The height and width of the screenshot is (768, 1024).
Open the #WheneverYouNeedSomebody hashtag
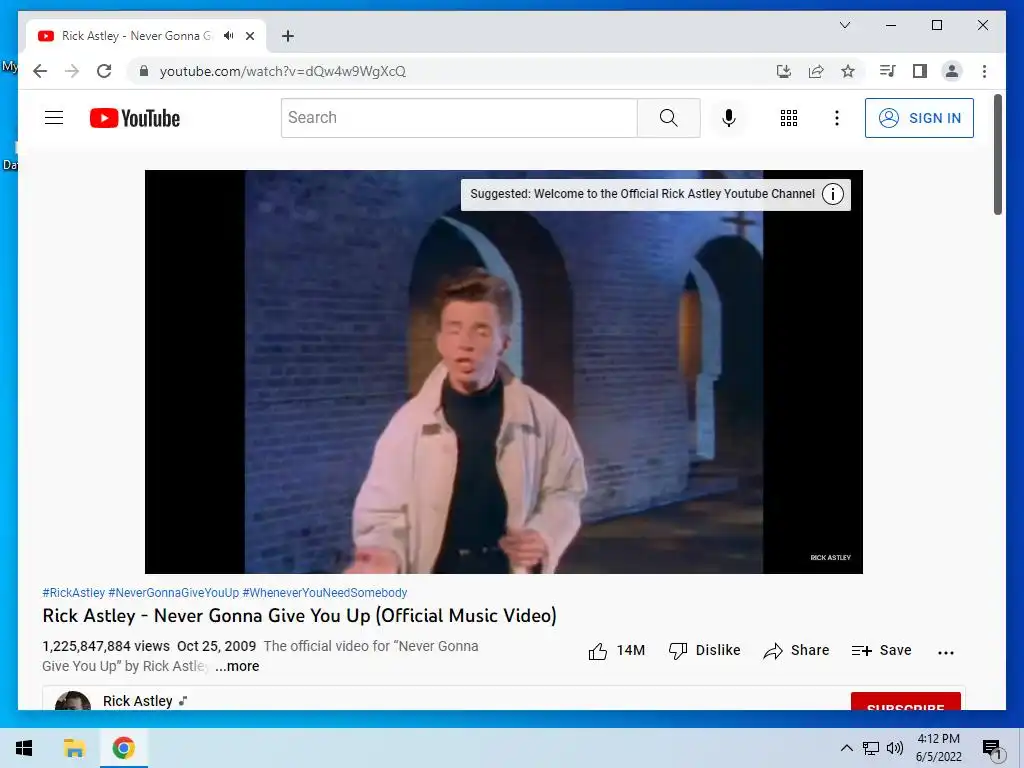[325, 592]
